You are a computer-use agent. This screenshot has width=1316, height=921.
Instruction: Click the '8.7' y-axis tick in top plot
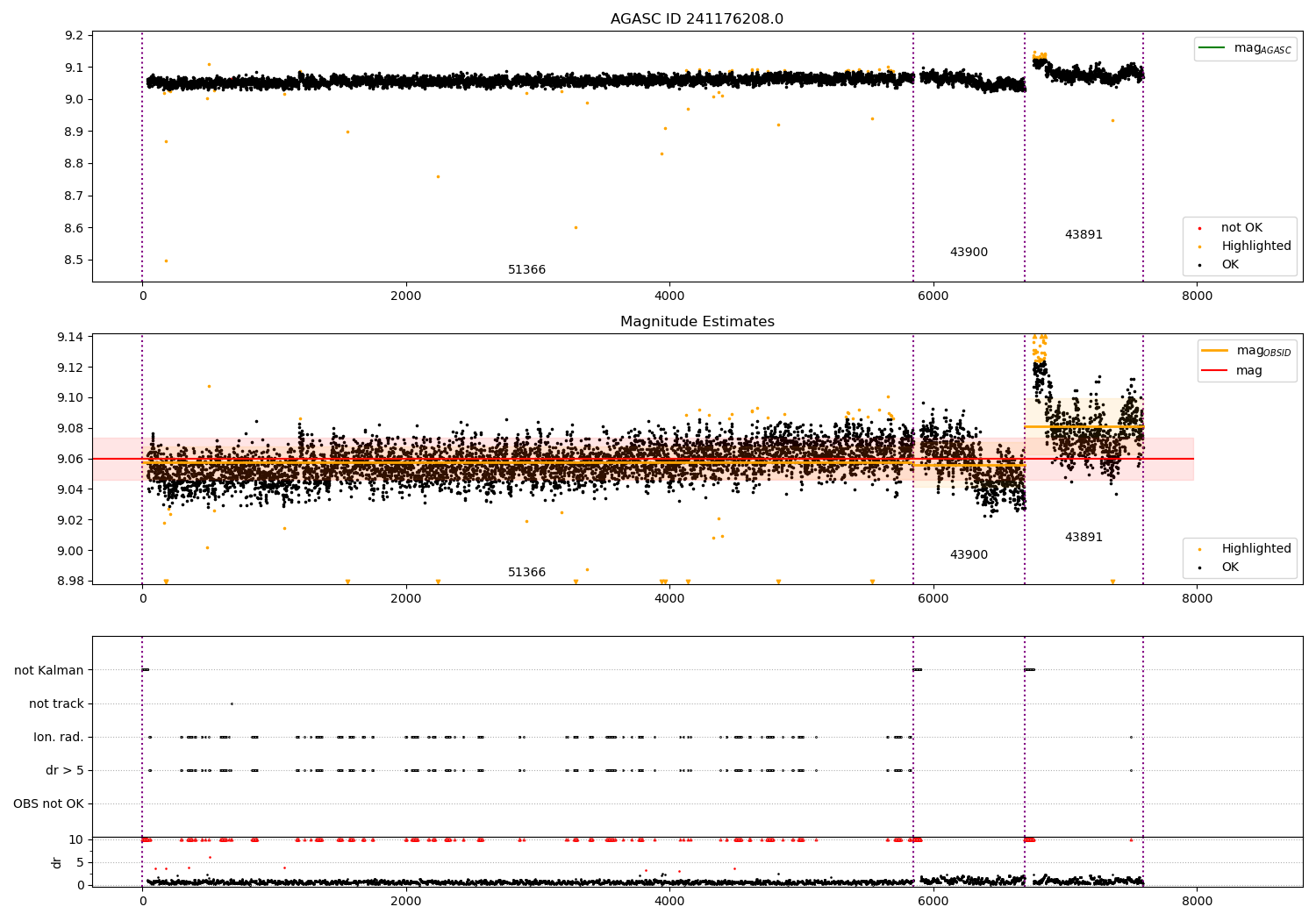[x=75, y=196]
